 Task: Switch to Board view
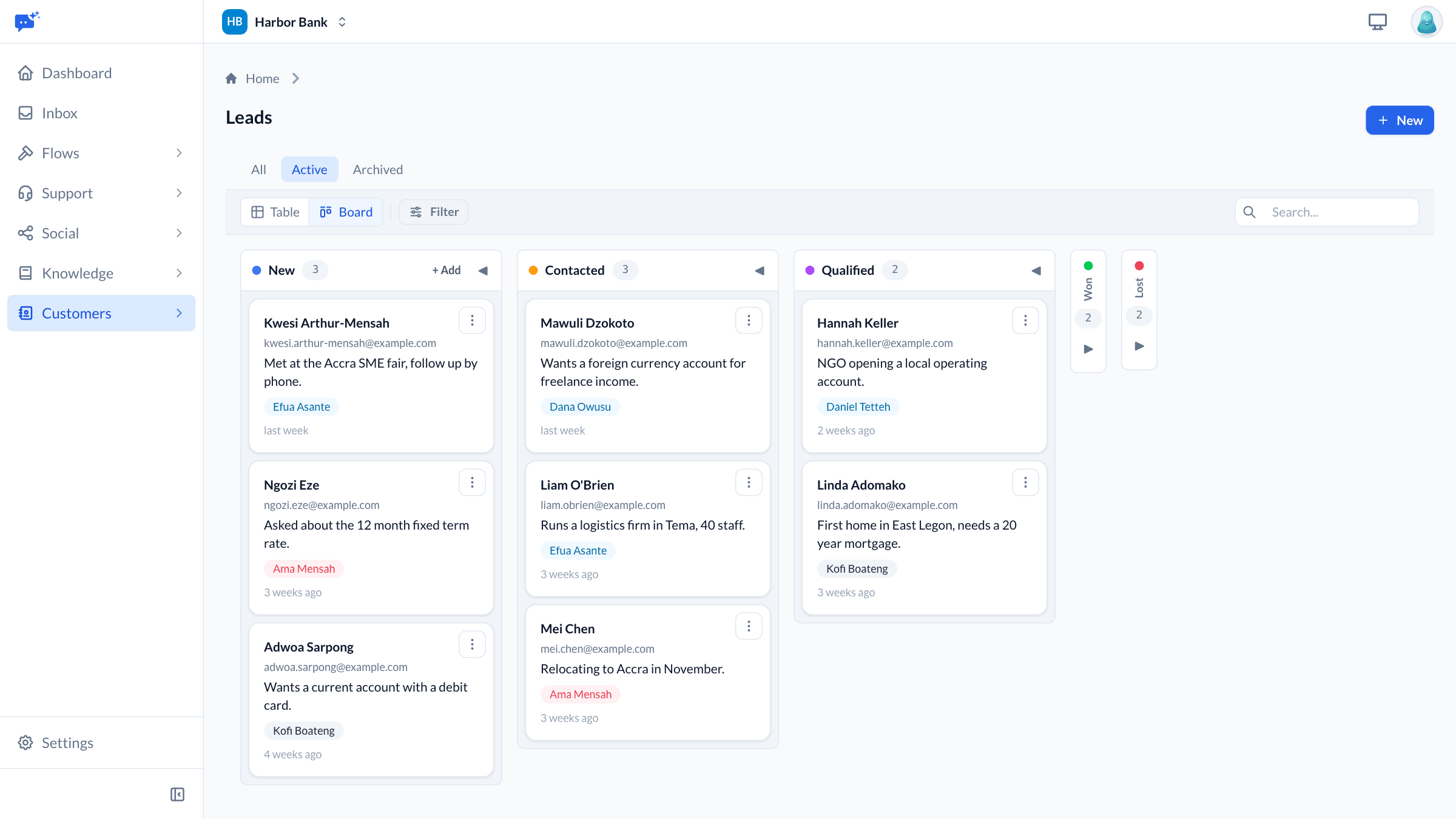(346, 212)
